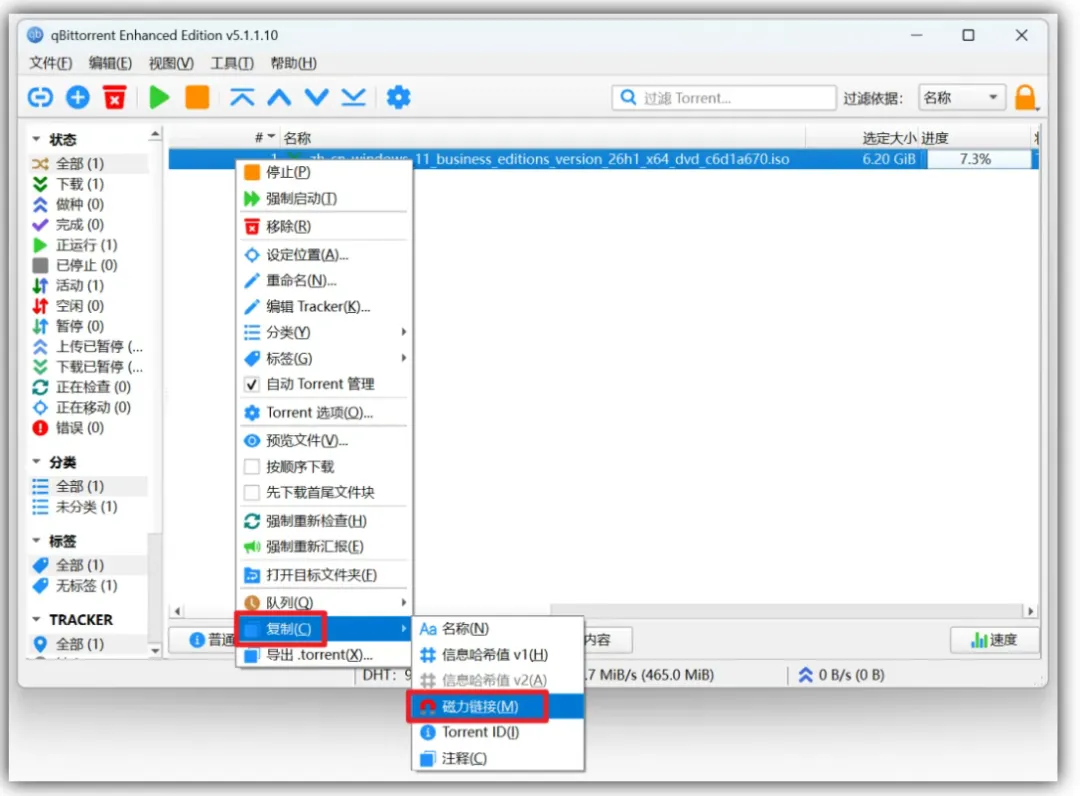Choose 强制启动(T) from context menu
This screenshot has width=1080, height=796.
[323, 199]
